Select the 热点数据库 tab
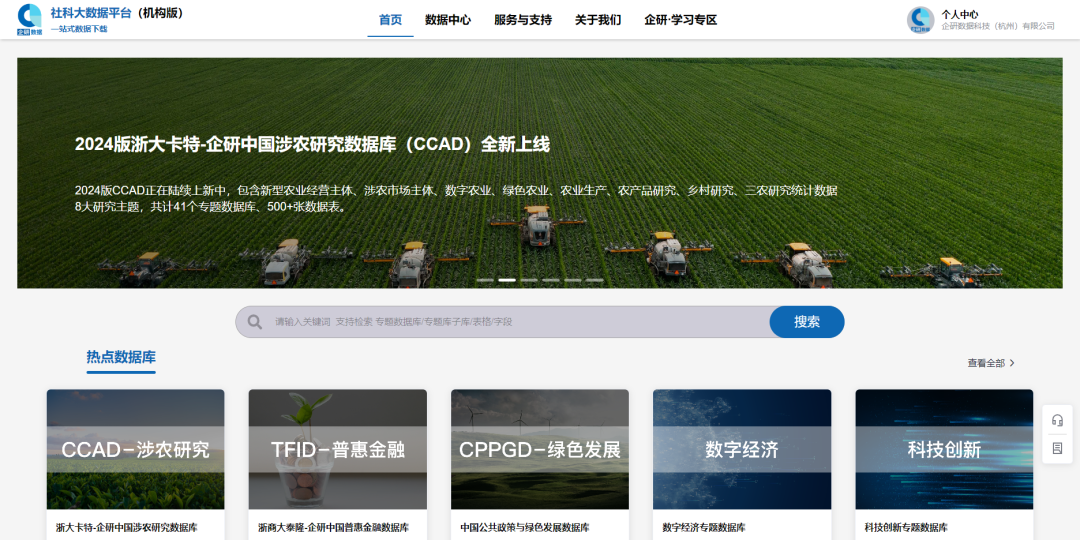The image size is (1080, 540). pyautogui.click(x=121, y=357)
